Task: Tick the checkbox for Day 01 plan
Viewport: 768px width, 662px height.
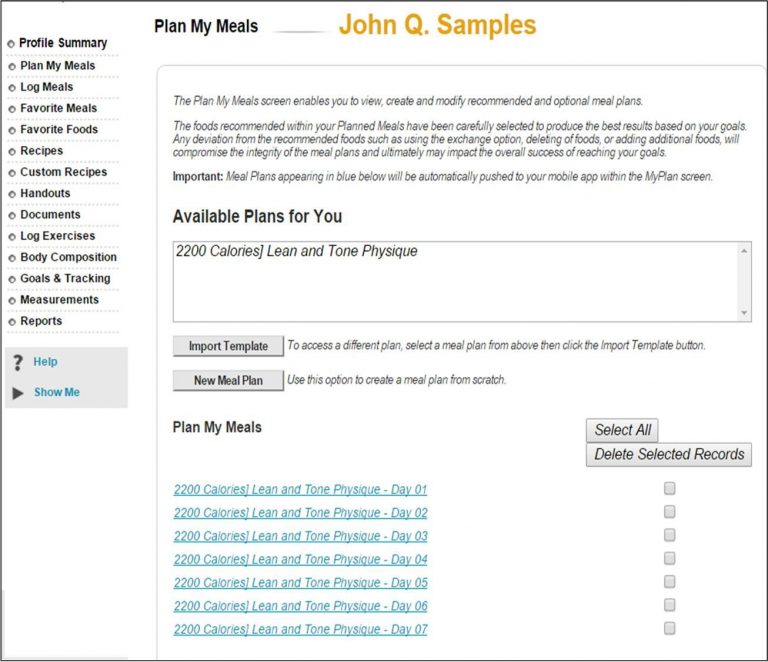Action: point(669,489)
